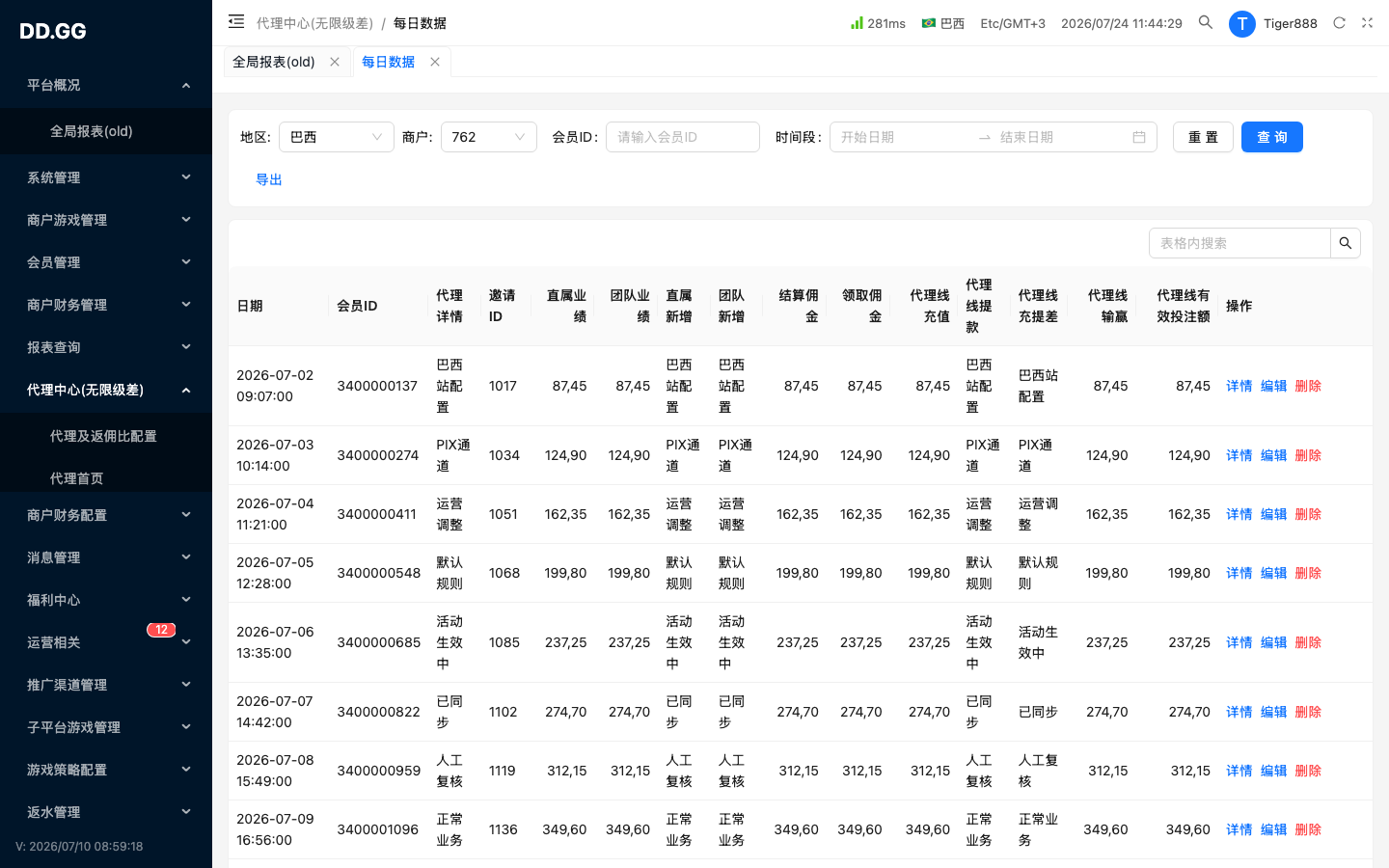Open the date range calendar icon

(x=1139, y=137)
